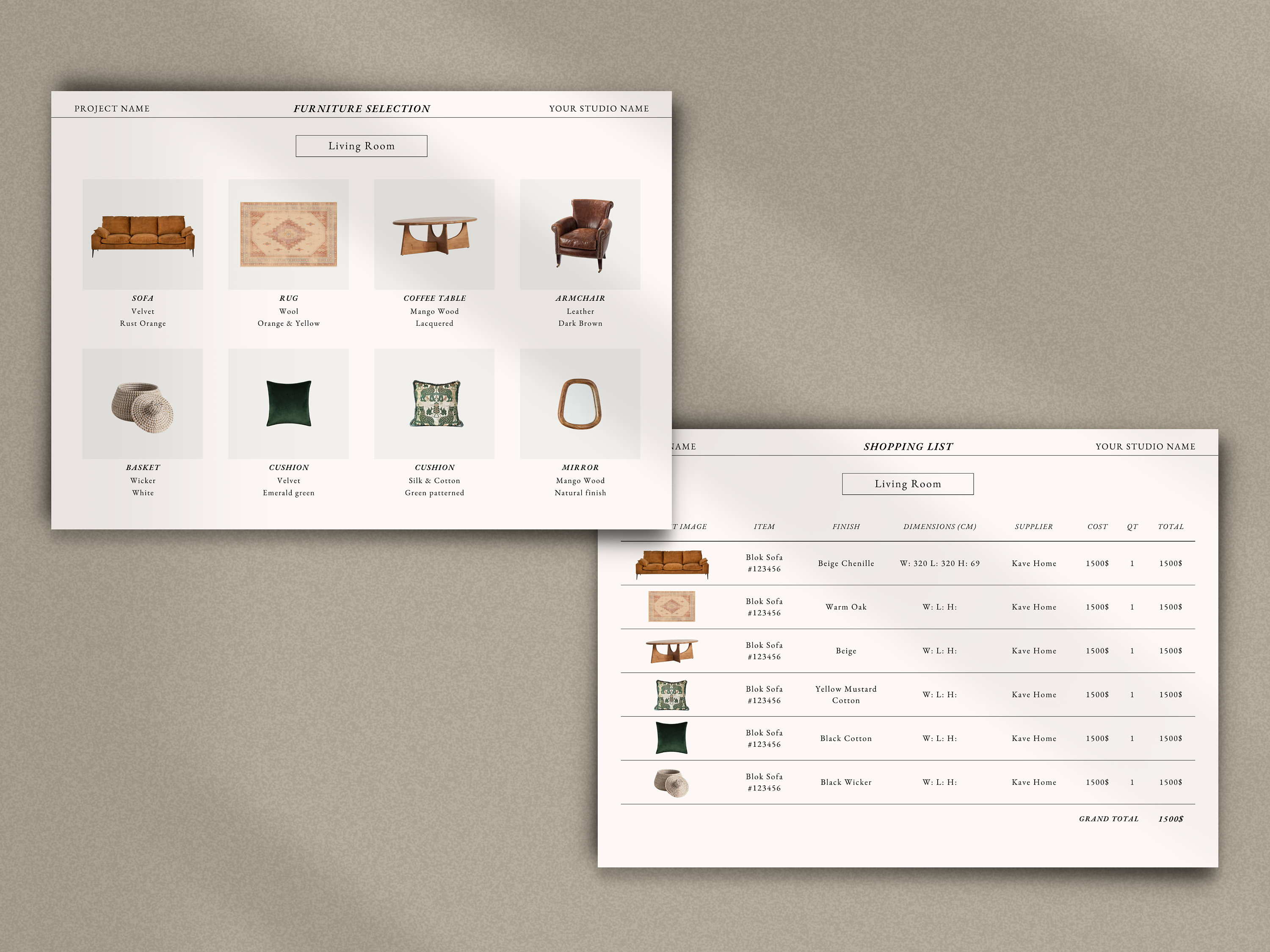Click the sofa dimensions W: 320 L: 320 H: 69

pyautogui.click(x=939, y=563)
